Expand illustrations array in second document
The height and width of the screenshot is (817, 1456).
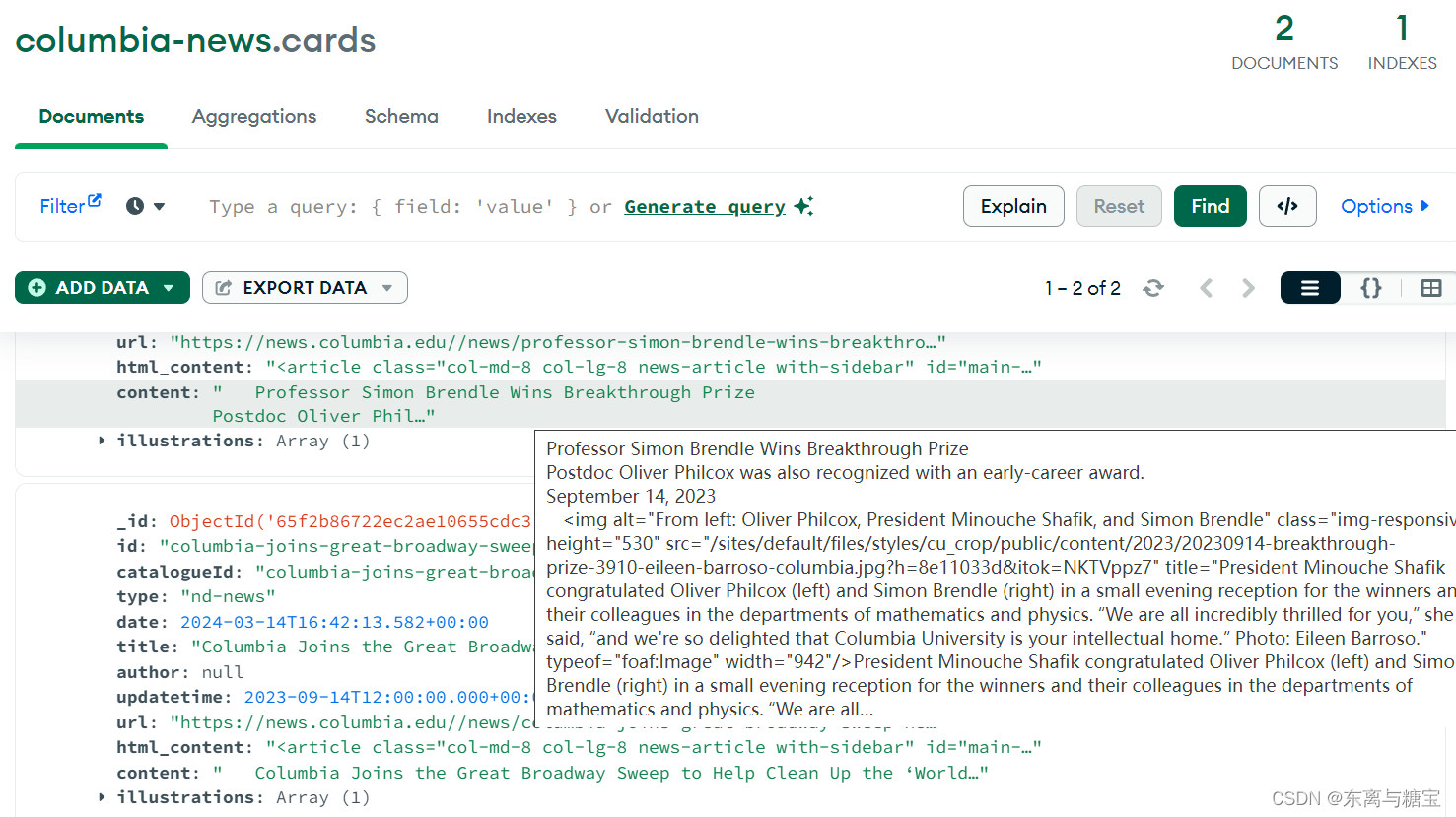(102, 797)
